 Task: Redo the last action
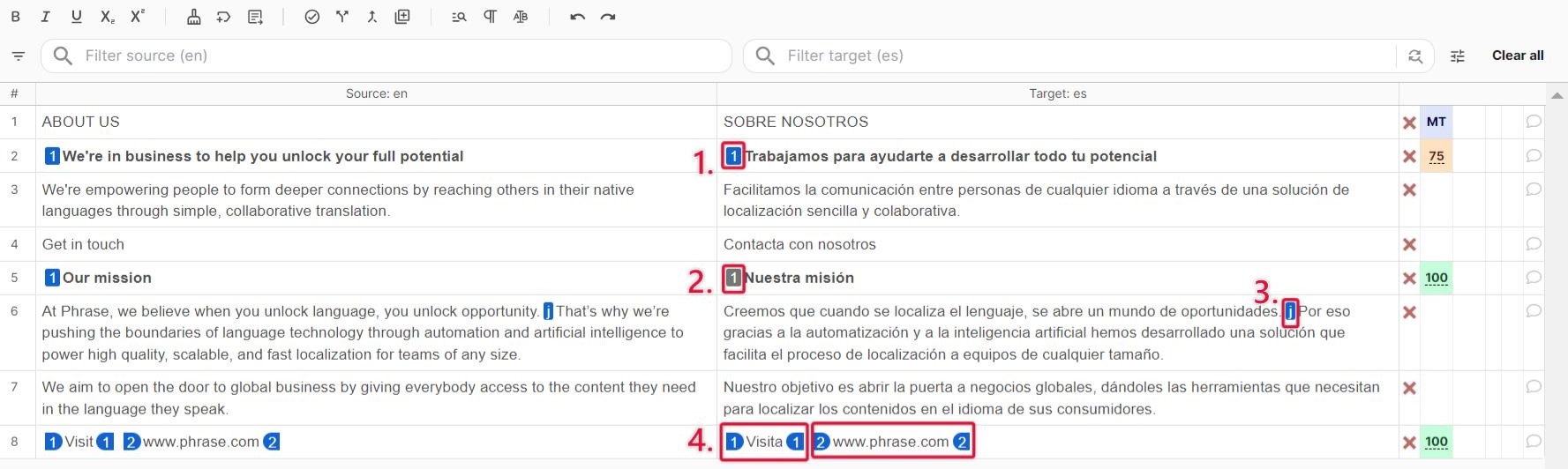point(608,17)
